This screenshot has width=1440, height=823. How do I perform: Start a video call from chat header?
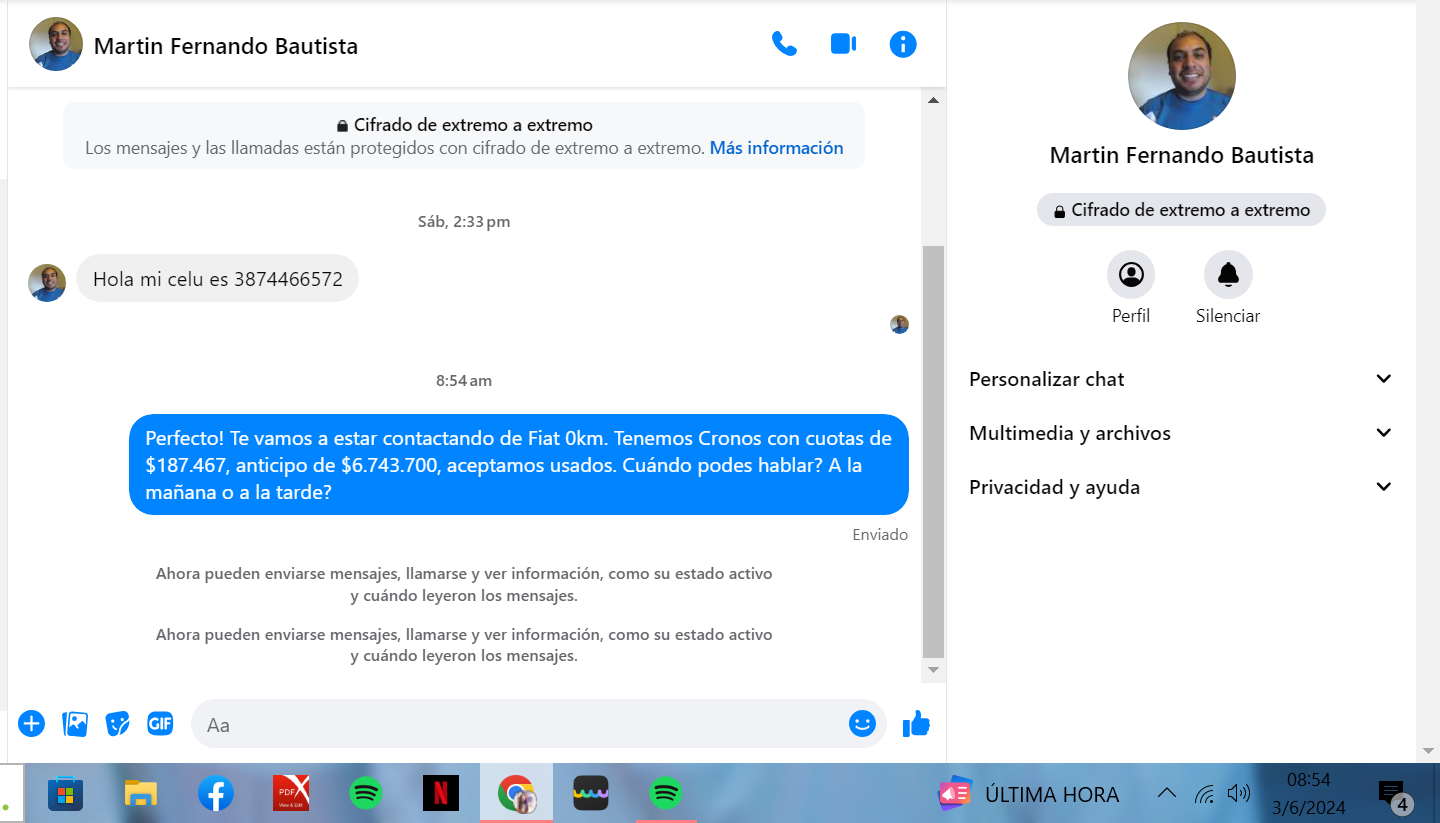point(843,44)
